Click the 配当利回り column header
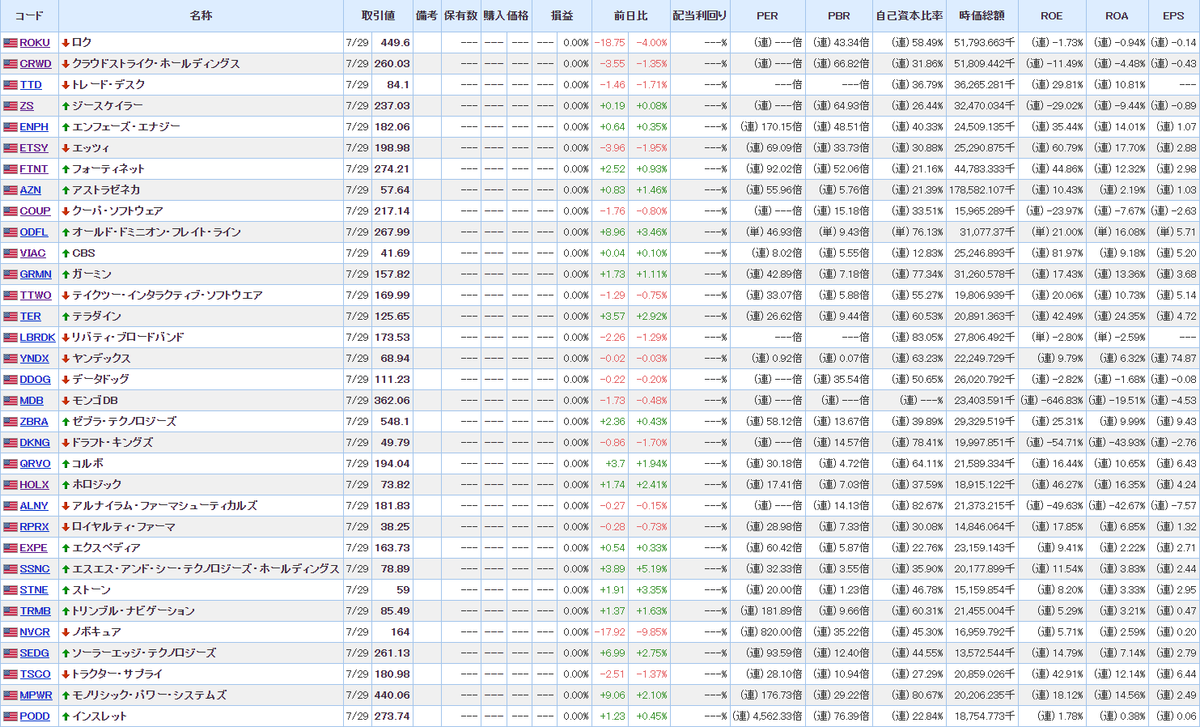The image size is (1200, 727). click(x=700, y=16)
